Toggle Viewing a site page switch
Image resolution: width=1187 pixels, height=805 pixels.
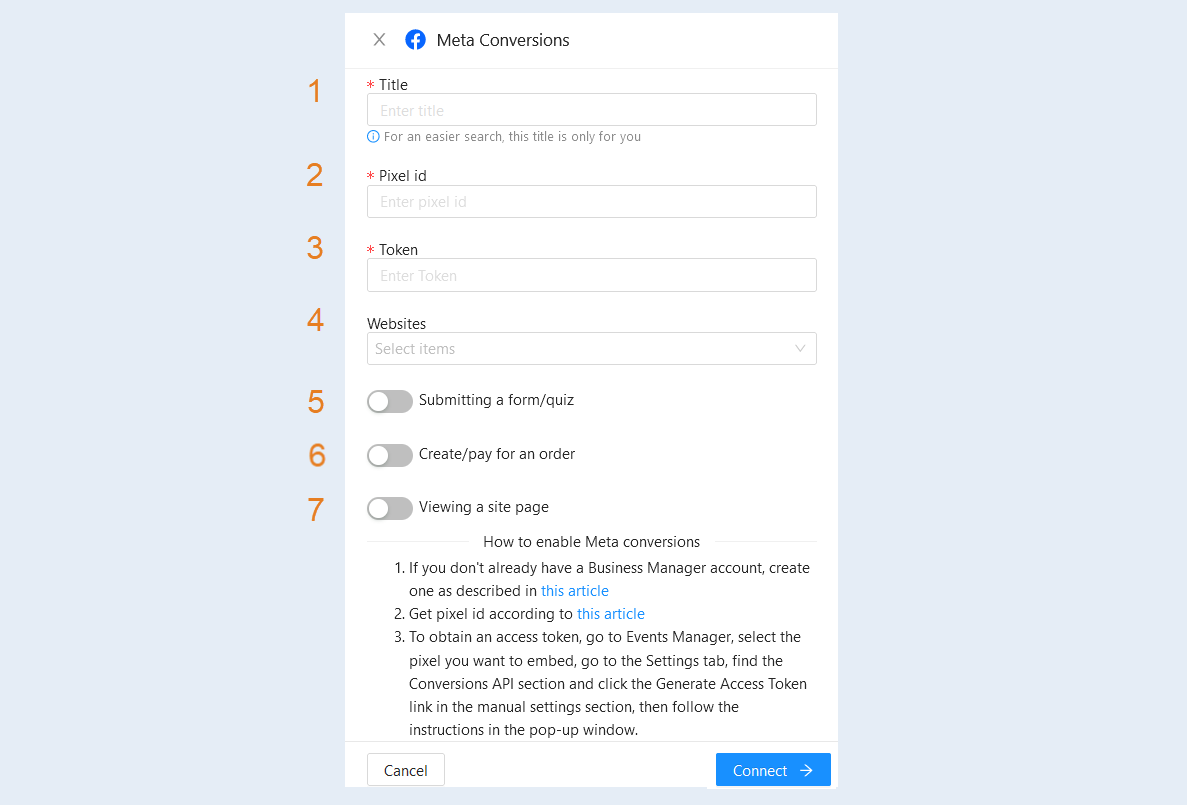click(x=390, y=508)
